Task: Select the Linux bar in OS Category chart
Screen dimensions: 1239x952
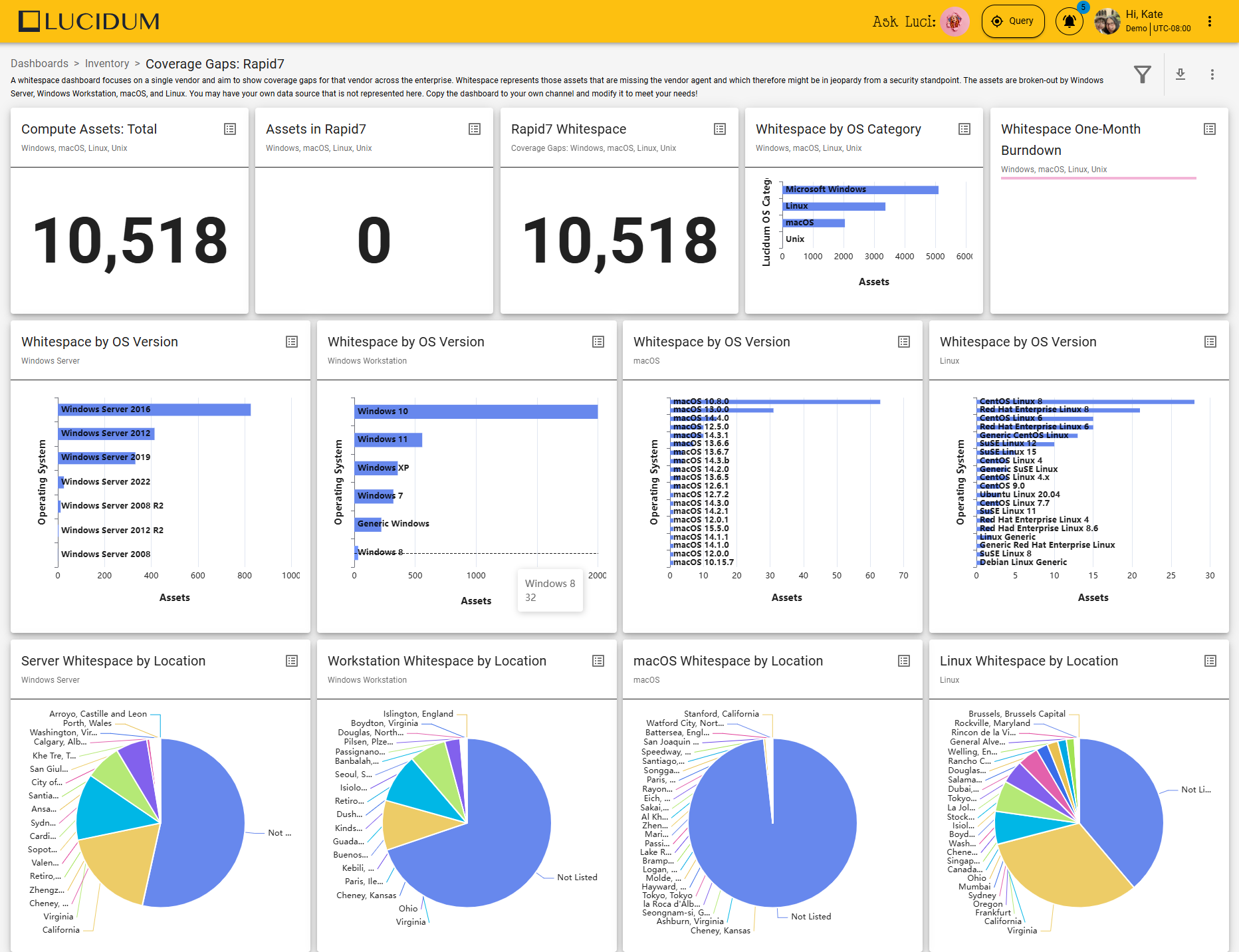Action: (x=834, y=206)
